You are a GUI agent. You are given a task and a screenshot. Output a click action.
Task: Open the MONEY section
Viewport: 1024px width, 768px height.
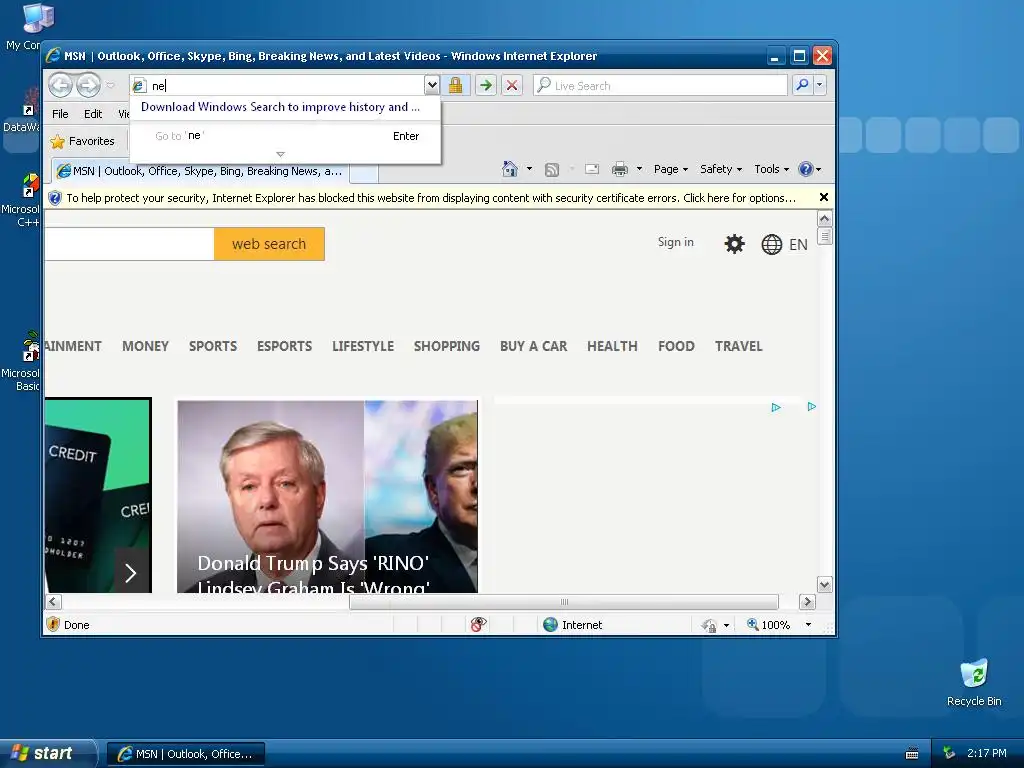(x=145, y=346)
